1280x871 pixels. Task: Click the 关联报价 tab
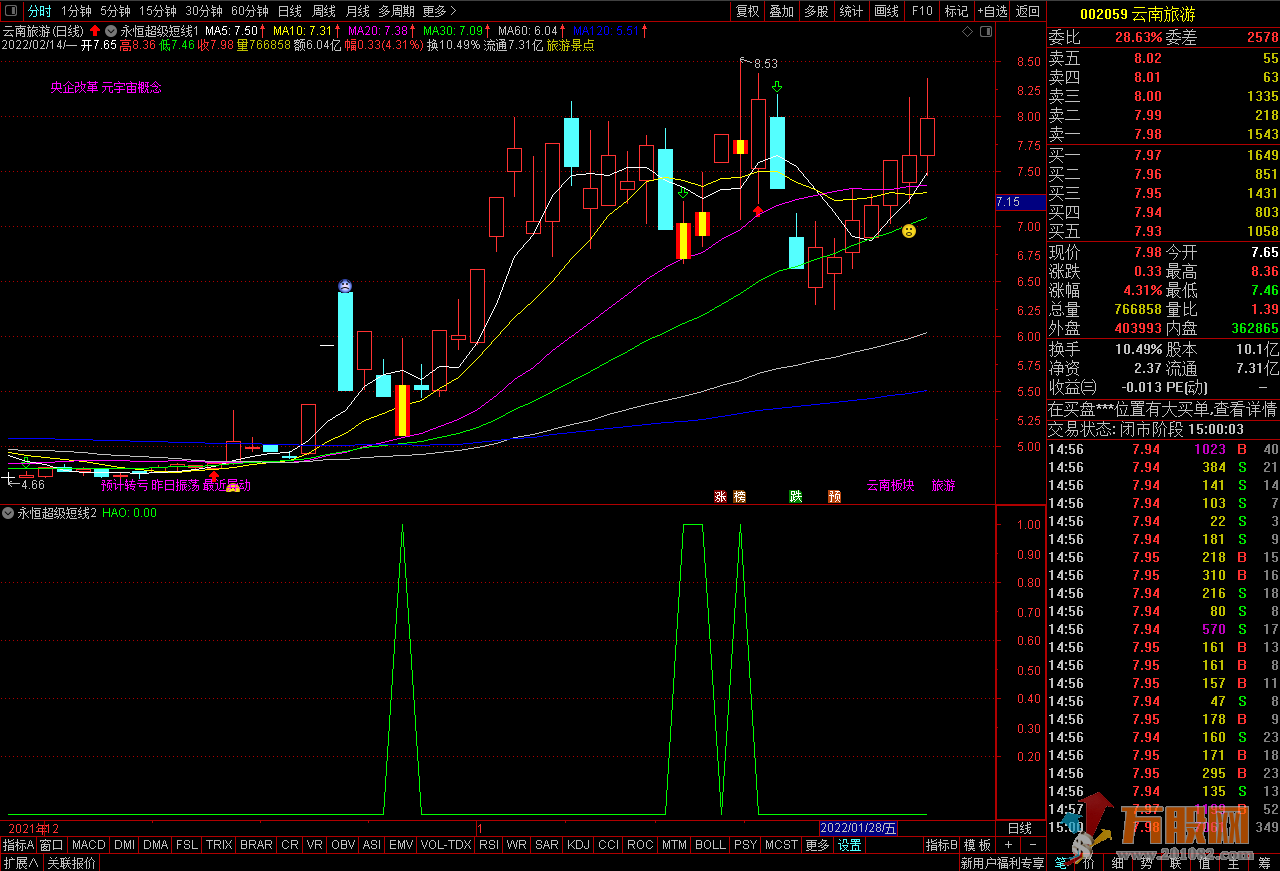tap(71, 863)
